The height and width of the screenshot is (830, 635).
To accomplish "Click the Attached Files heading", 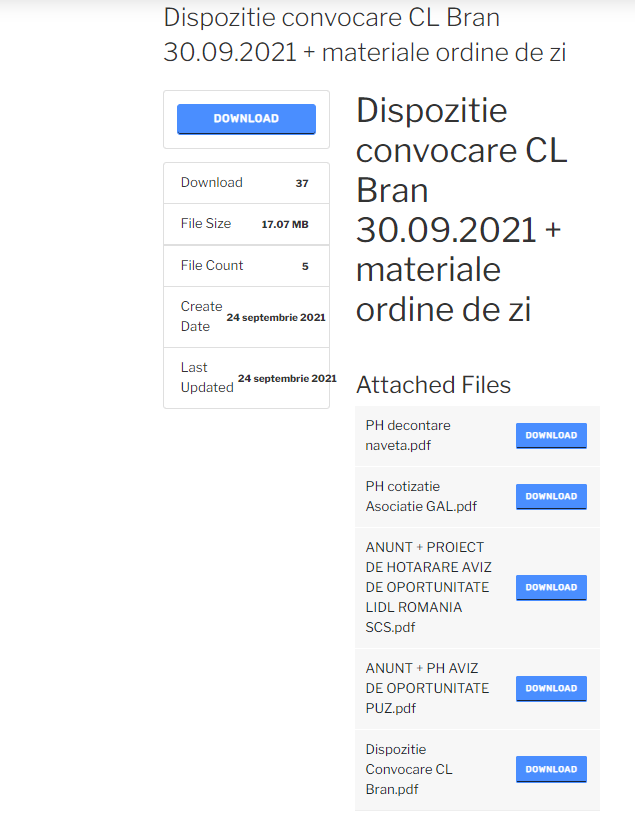I will click(x=433, y=385).
